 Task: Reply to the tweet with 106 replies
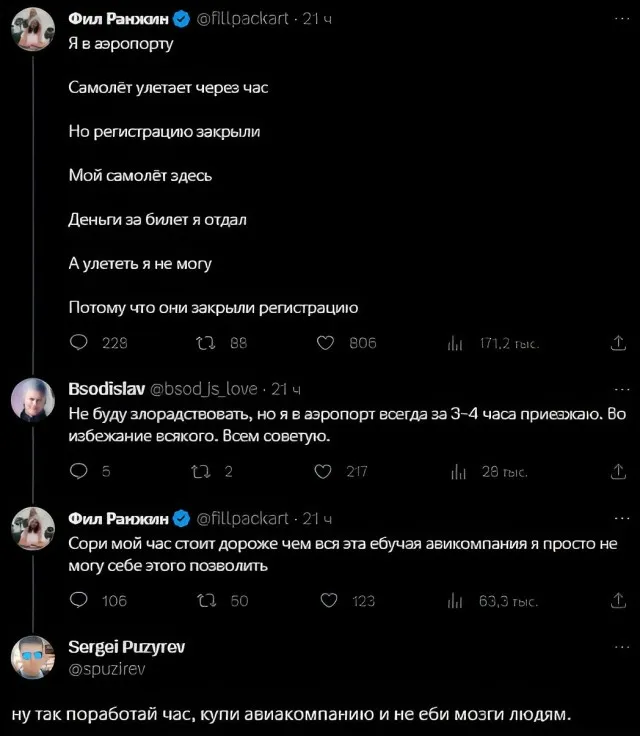tap(79, 600)
